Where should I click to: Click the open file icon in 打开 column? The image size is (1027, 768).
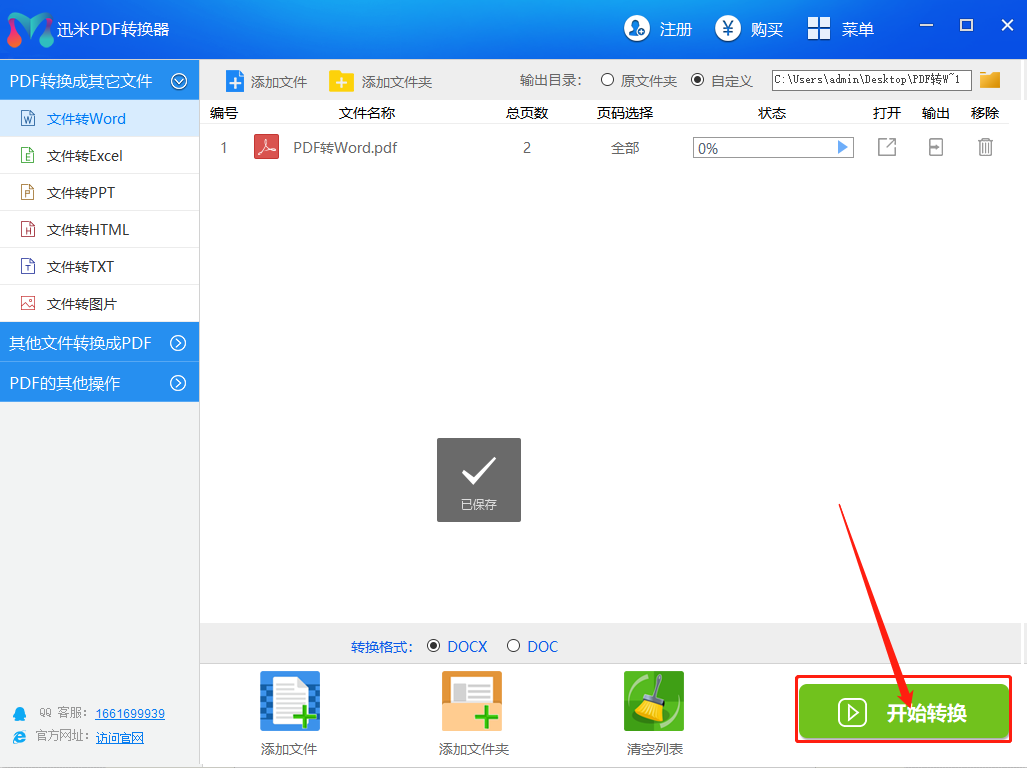pyautogui.click(x=886, y=148)
